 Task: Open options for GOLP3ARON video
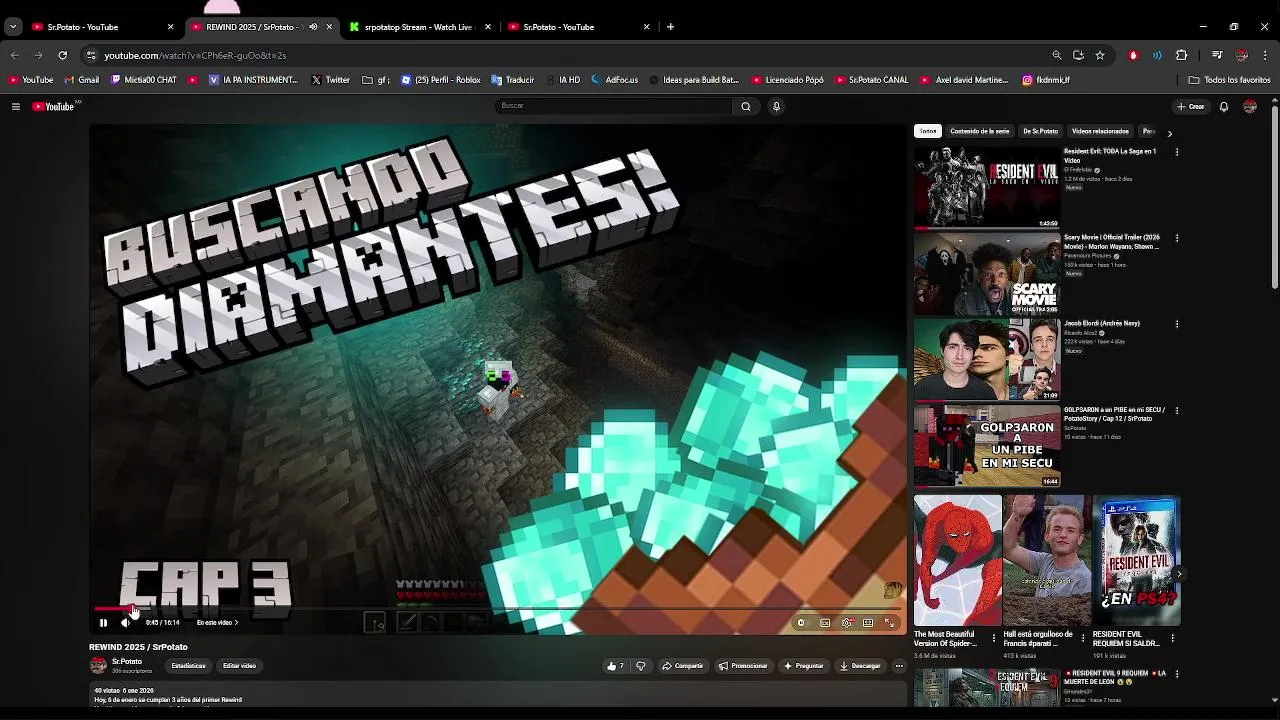pyautogui.click(x=1177, y=410)
